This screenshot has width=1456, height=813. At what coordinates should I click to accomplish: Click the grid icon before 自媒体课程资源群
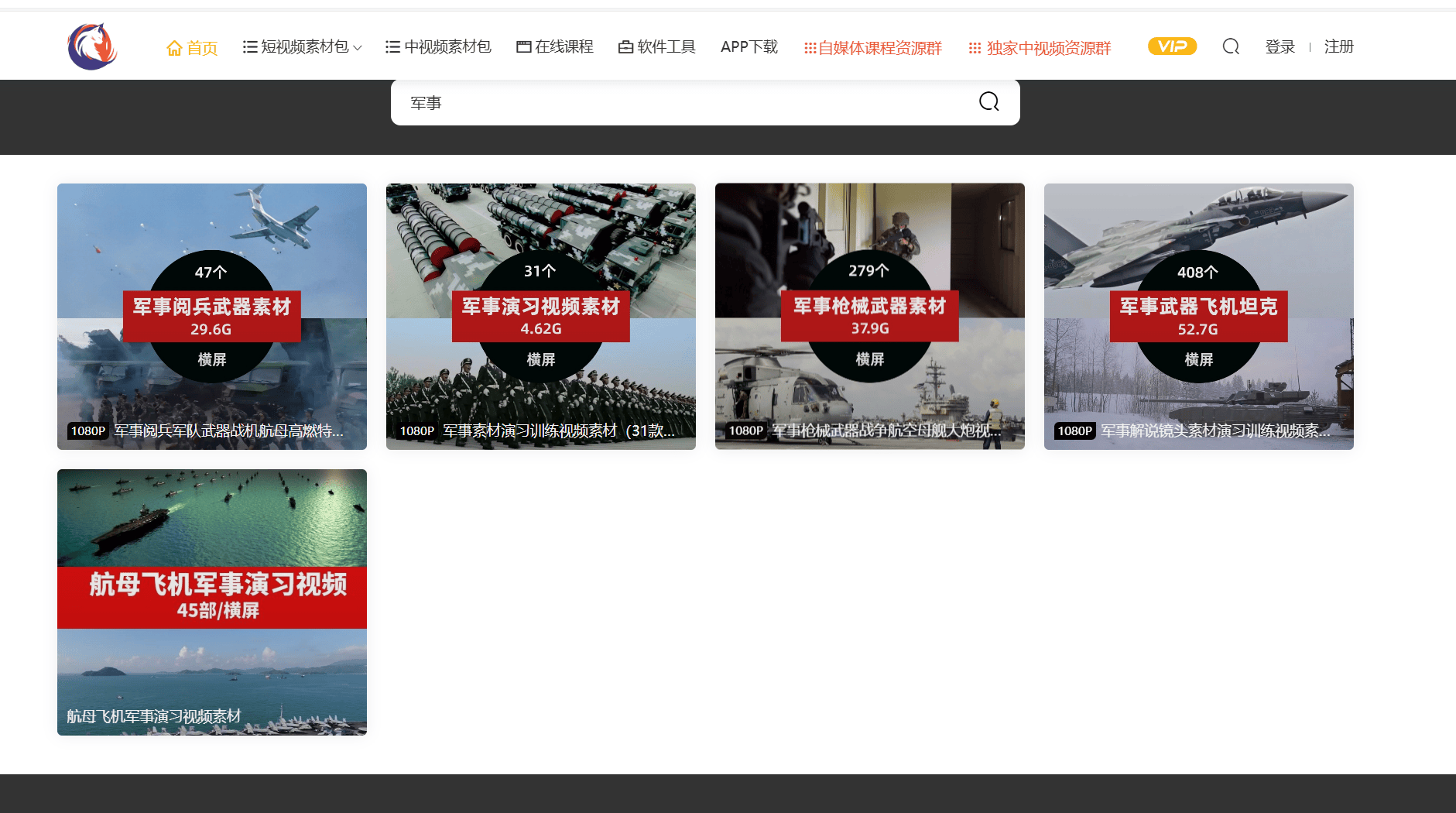pyautogui.click(x=810, y=48)
